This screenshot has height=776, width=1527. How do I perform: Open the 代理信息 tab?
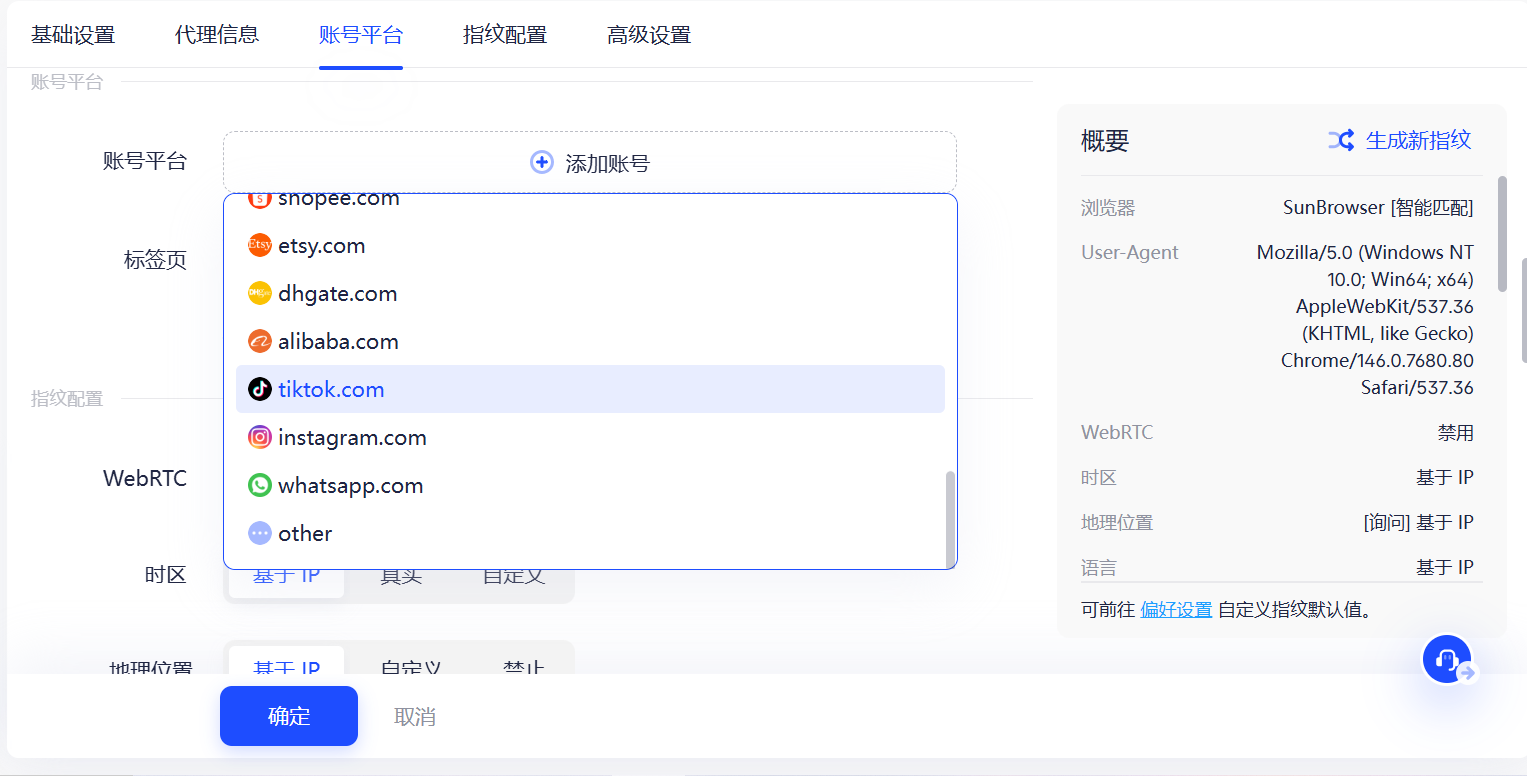[x=217, y=35]
